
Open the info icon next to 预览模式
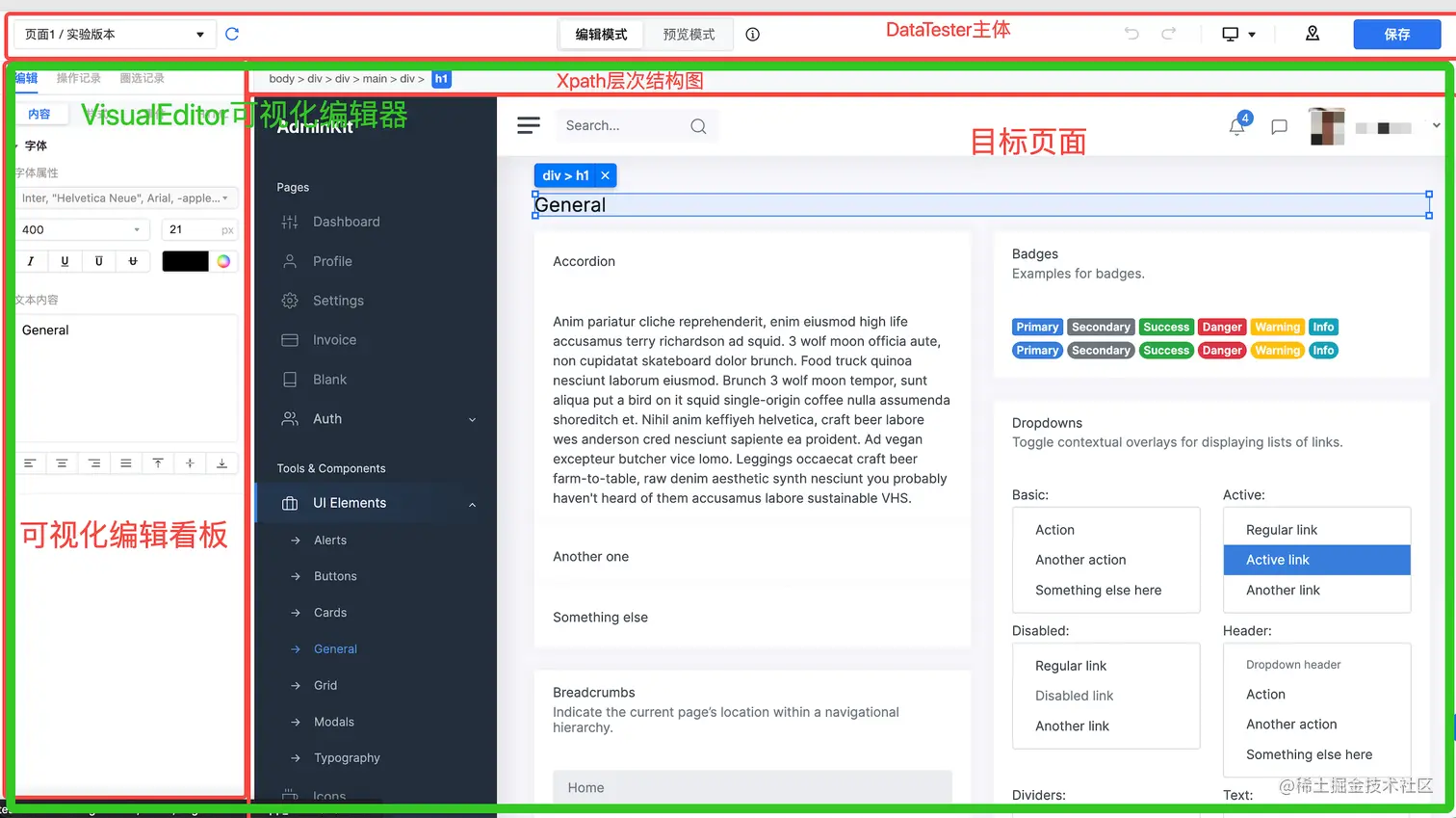point(753,35)
